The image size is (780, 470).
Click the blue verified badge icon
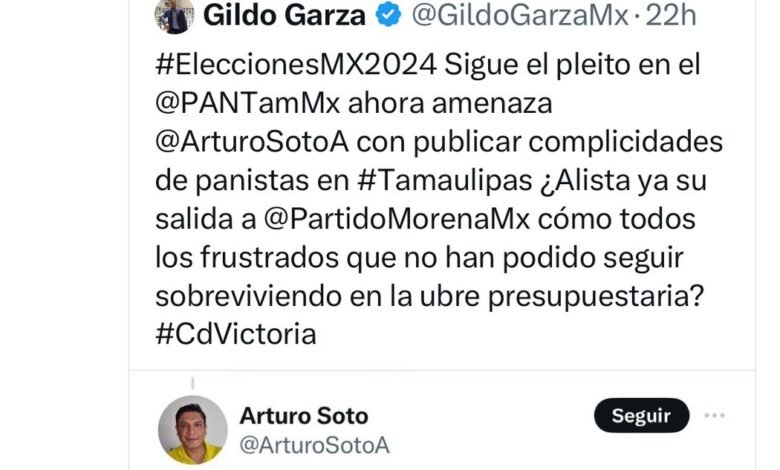(389, 15)
